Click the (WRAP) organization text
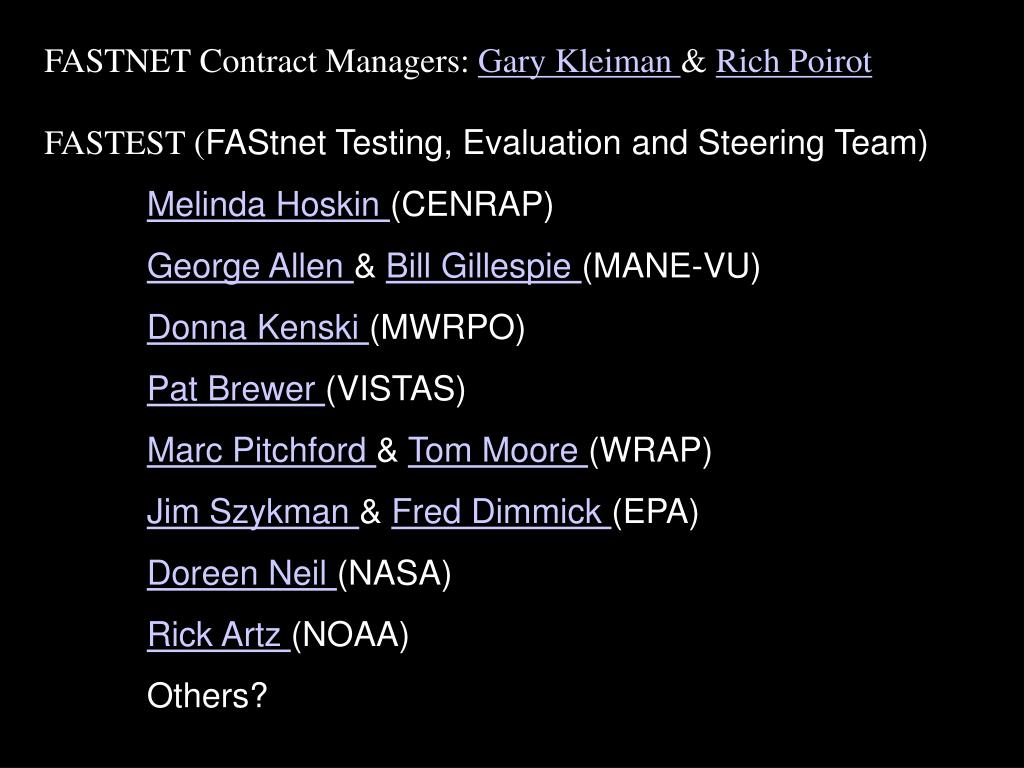1024x768 pixels. coord(650,450)
